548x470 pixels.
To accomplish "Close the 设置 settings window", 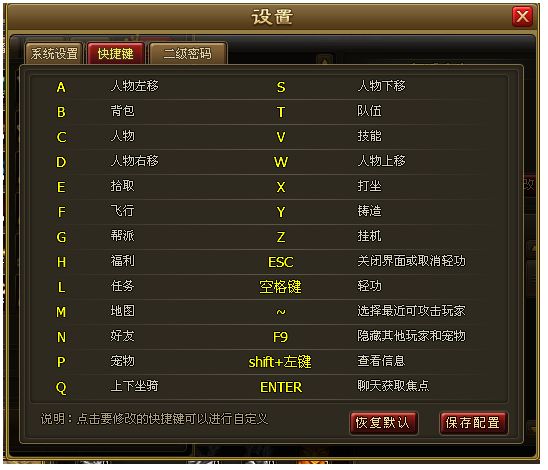I will pos(522,16).
